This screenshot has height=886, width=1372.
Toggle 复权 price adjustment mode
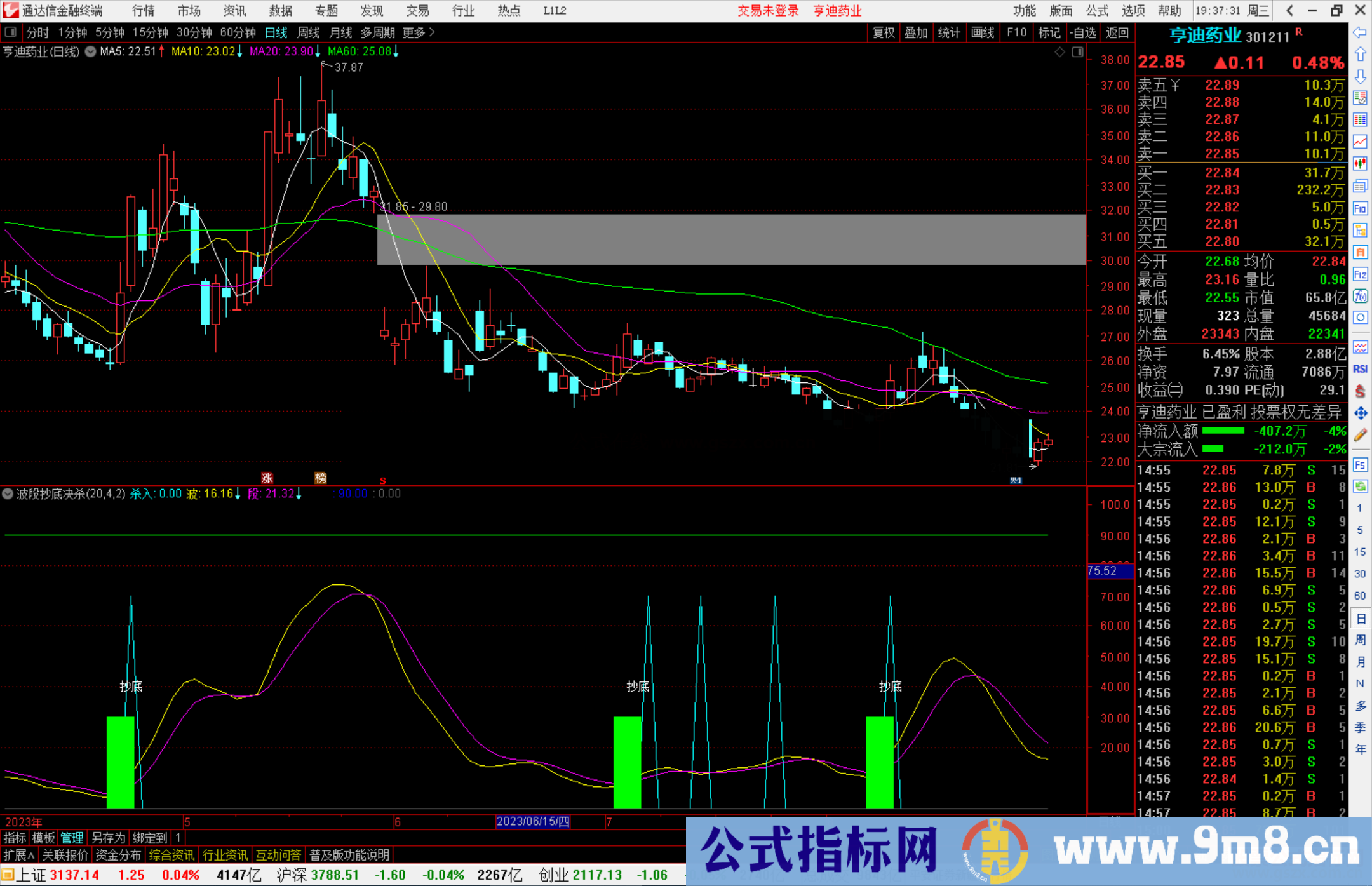pos(883,32)
